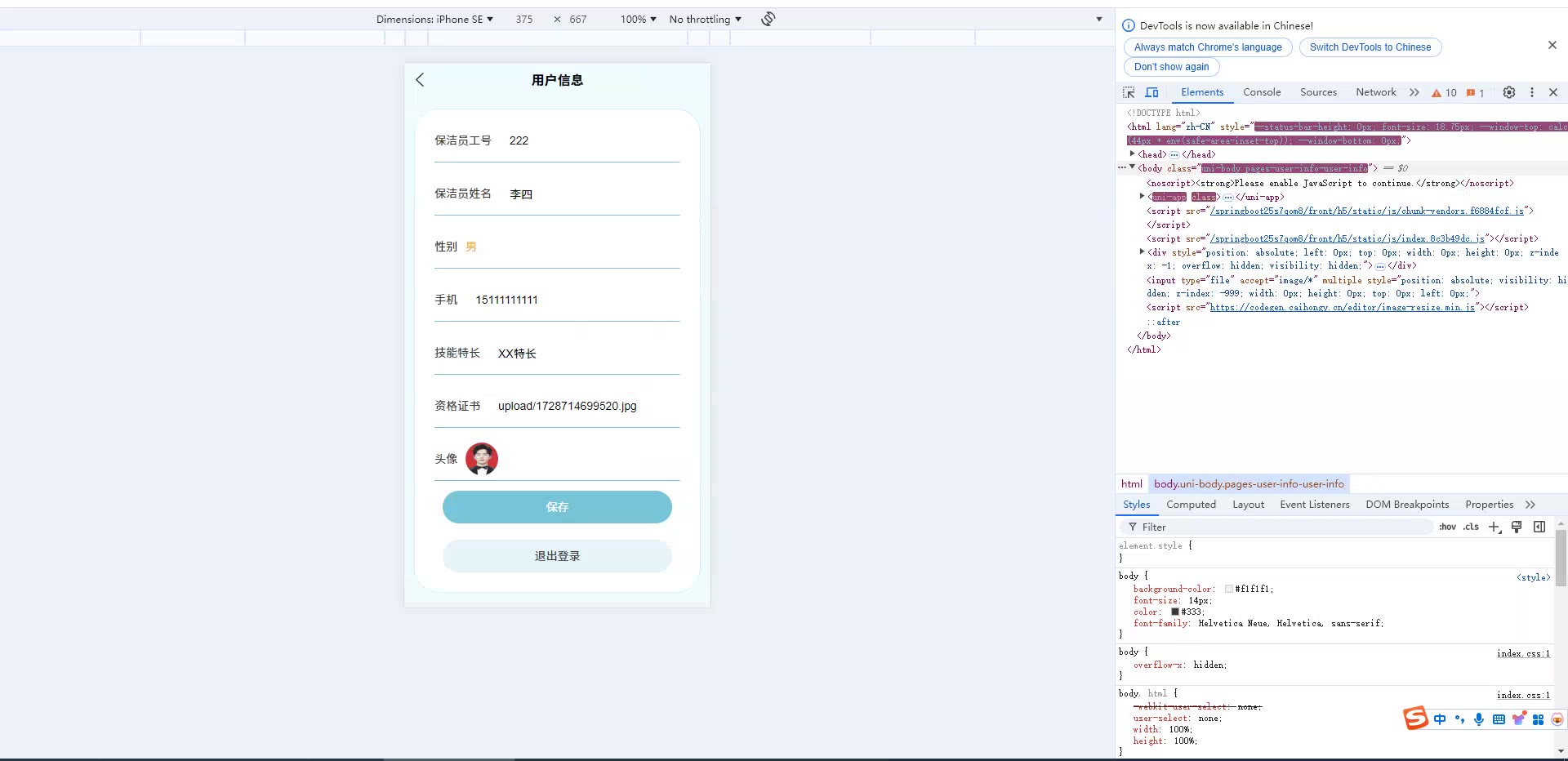Image resolution: width=1568 pixels, height=761 pixels.
Task: Open the Network tab
Action: coord(1376,92)
